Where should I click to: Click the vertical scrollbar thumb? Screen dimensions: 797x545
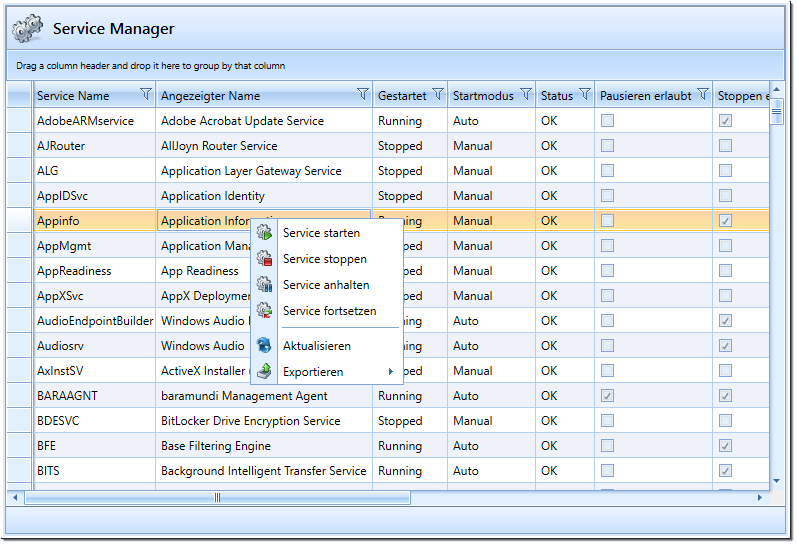pyautogui.click(x=776, y=112)
